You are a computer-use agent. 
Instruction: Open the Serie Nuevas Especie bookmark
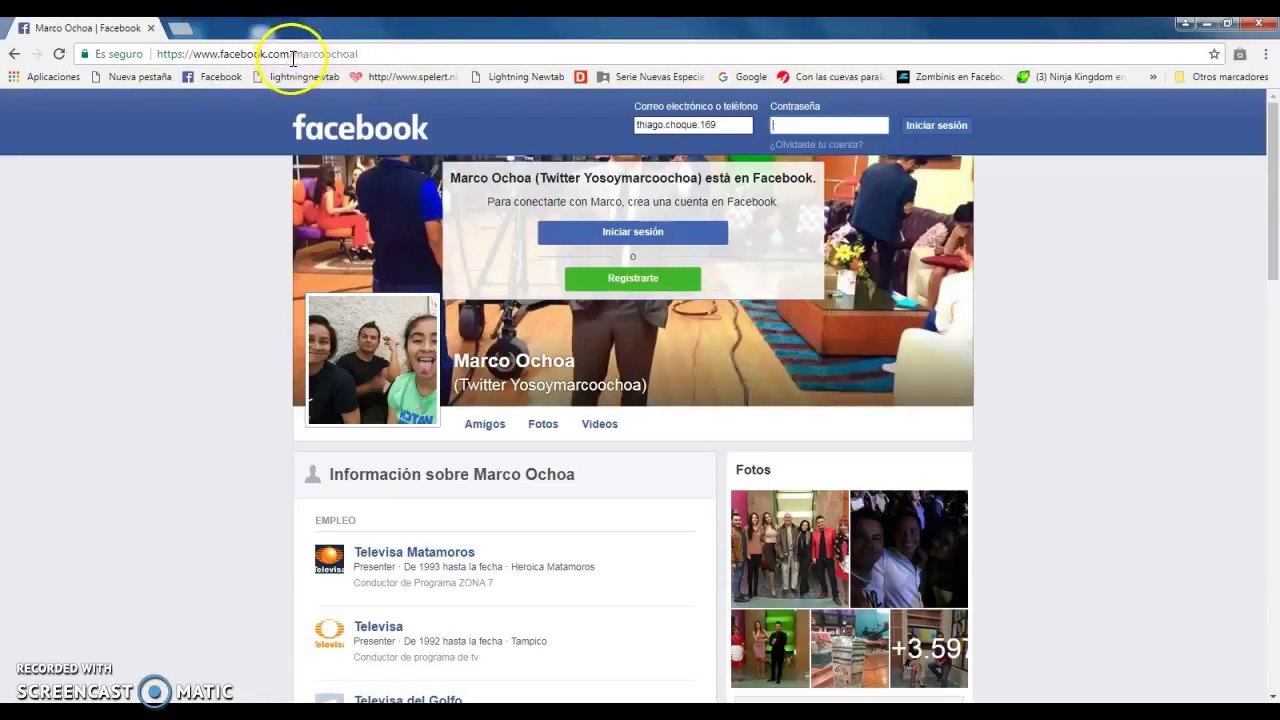[650, 77]
